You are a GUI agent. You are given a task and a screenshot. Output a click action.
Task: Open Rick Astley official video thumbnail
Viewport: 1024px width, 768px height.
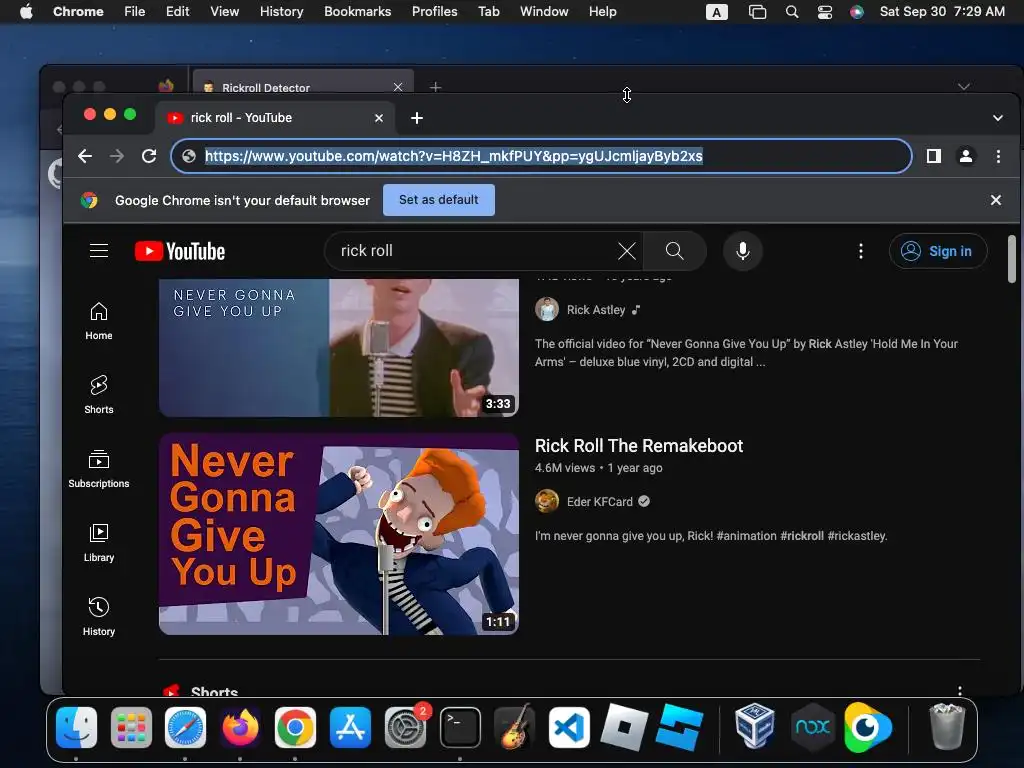pyautogui.click(x=338, y=347)
